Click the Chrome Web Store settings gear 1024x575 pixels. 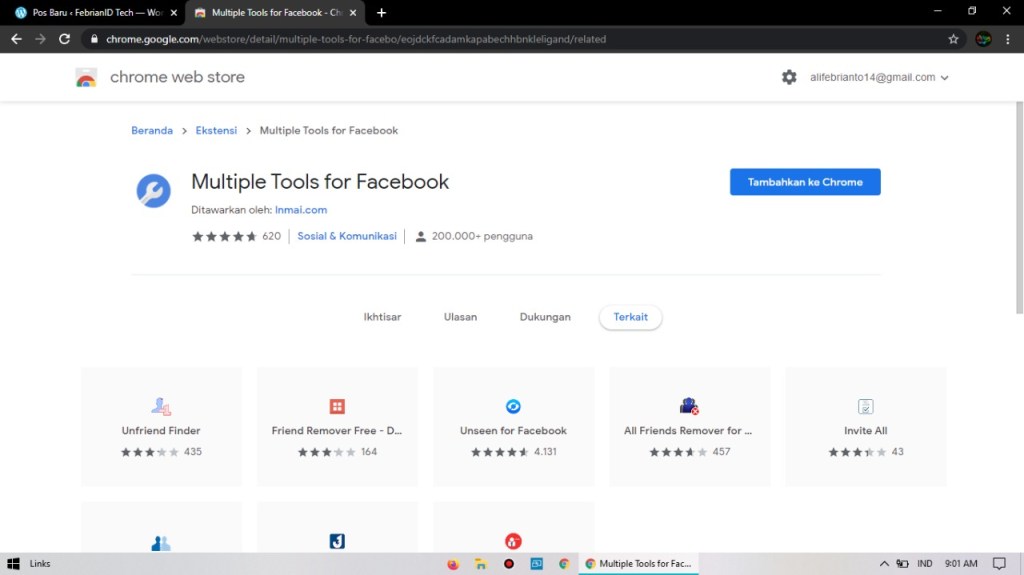pos(789,77)
